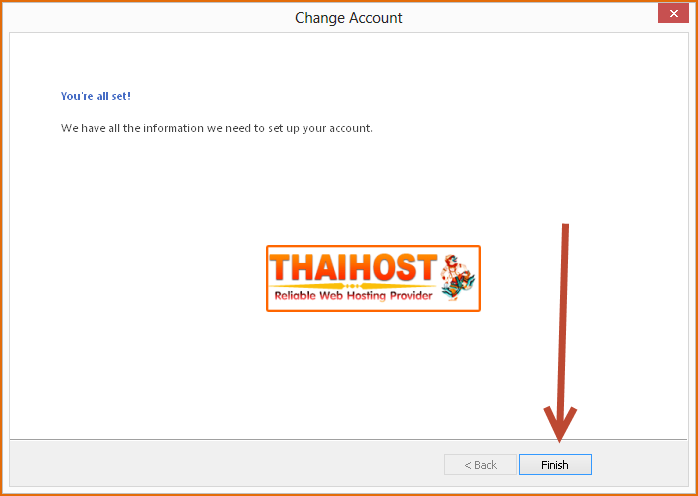Click the Finish button
This screenshot has height=496, width=698.
coord(555,465)
